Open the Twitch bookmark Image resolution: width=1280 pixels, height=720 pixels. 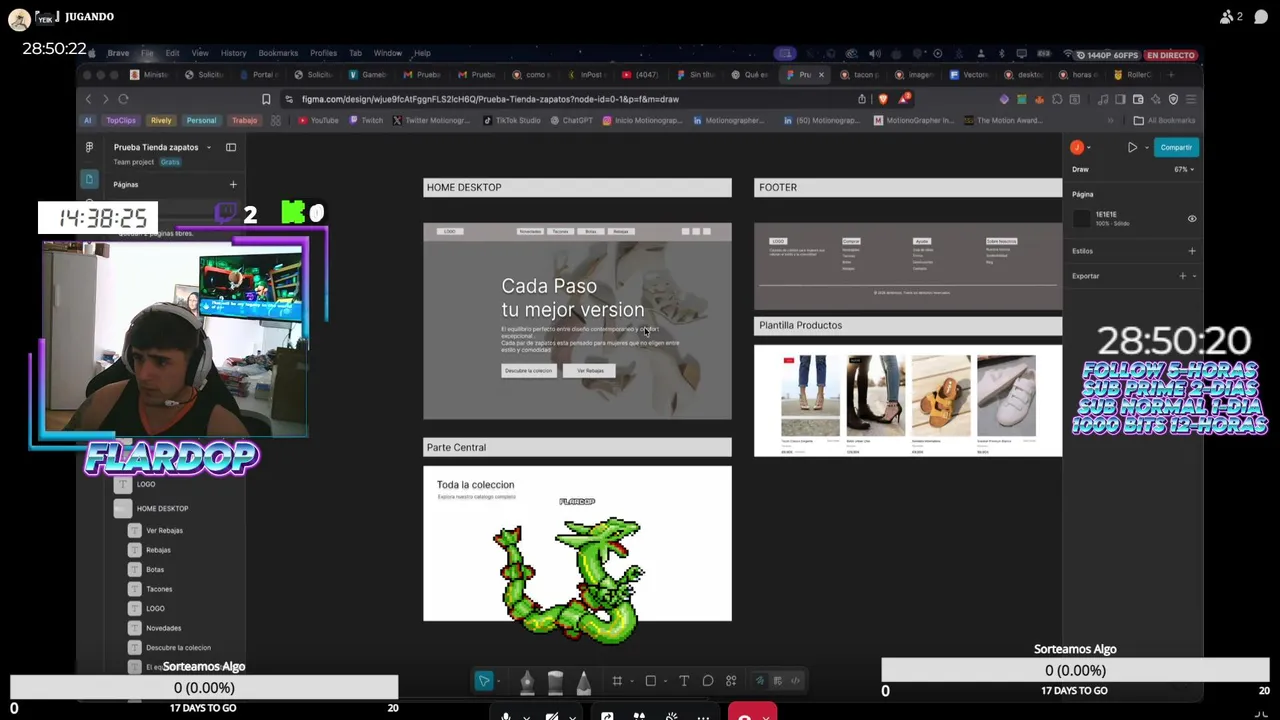click(365, 120)
